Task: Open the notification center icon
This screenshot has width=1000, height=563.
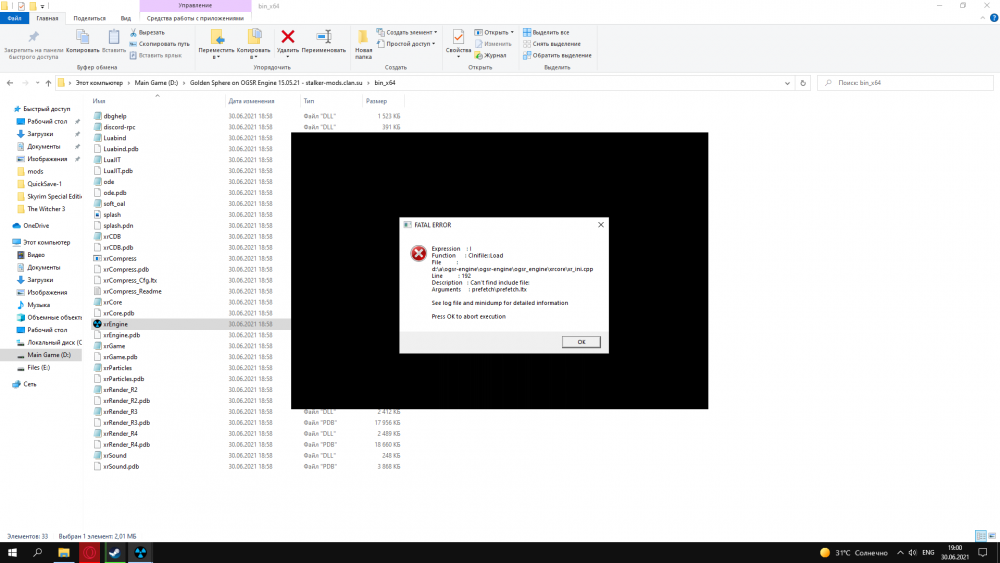Action: click(983, 553)
